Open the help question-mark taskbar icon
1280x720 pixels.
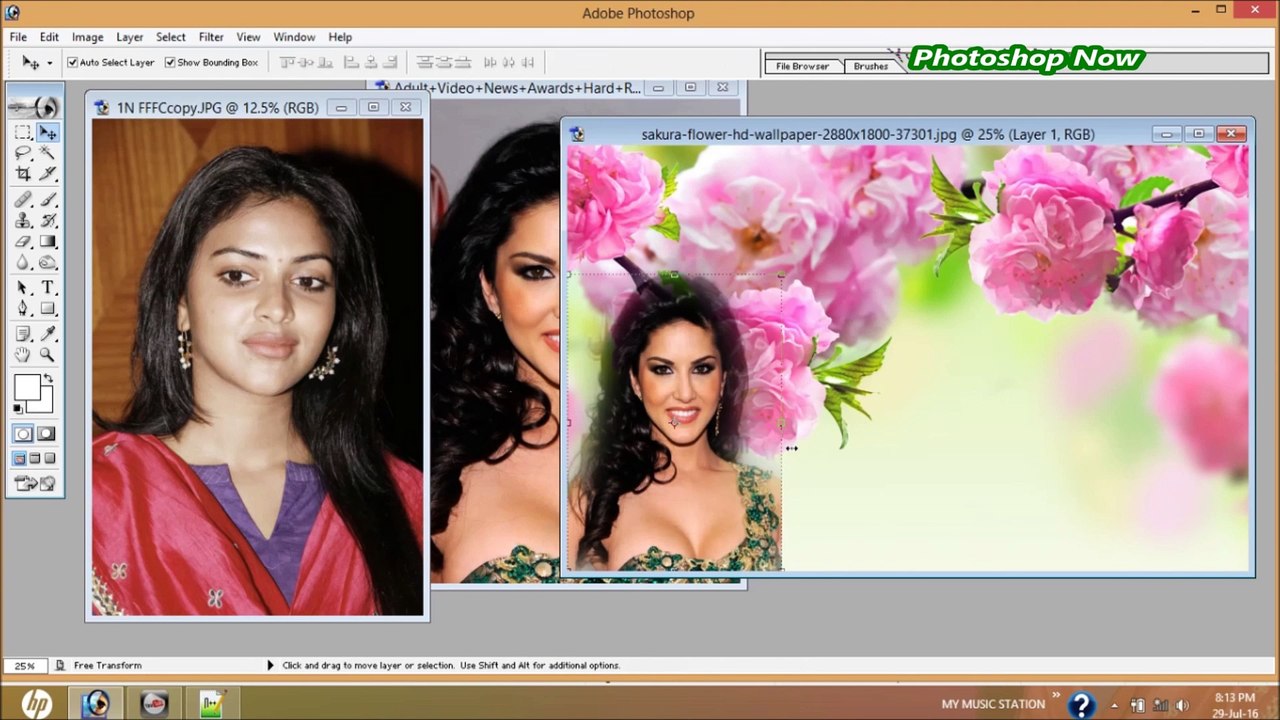click(x=1080, y=705)
